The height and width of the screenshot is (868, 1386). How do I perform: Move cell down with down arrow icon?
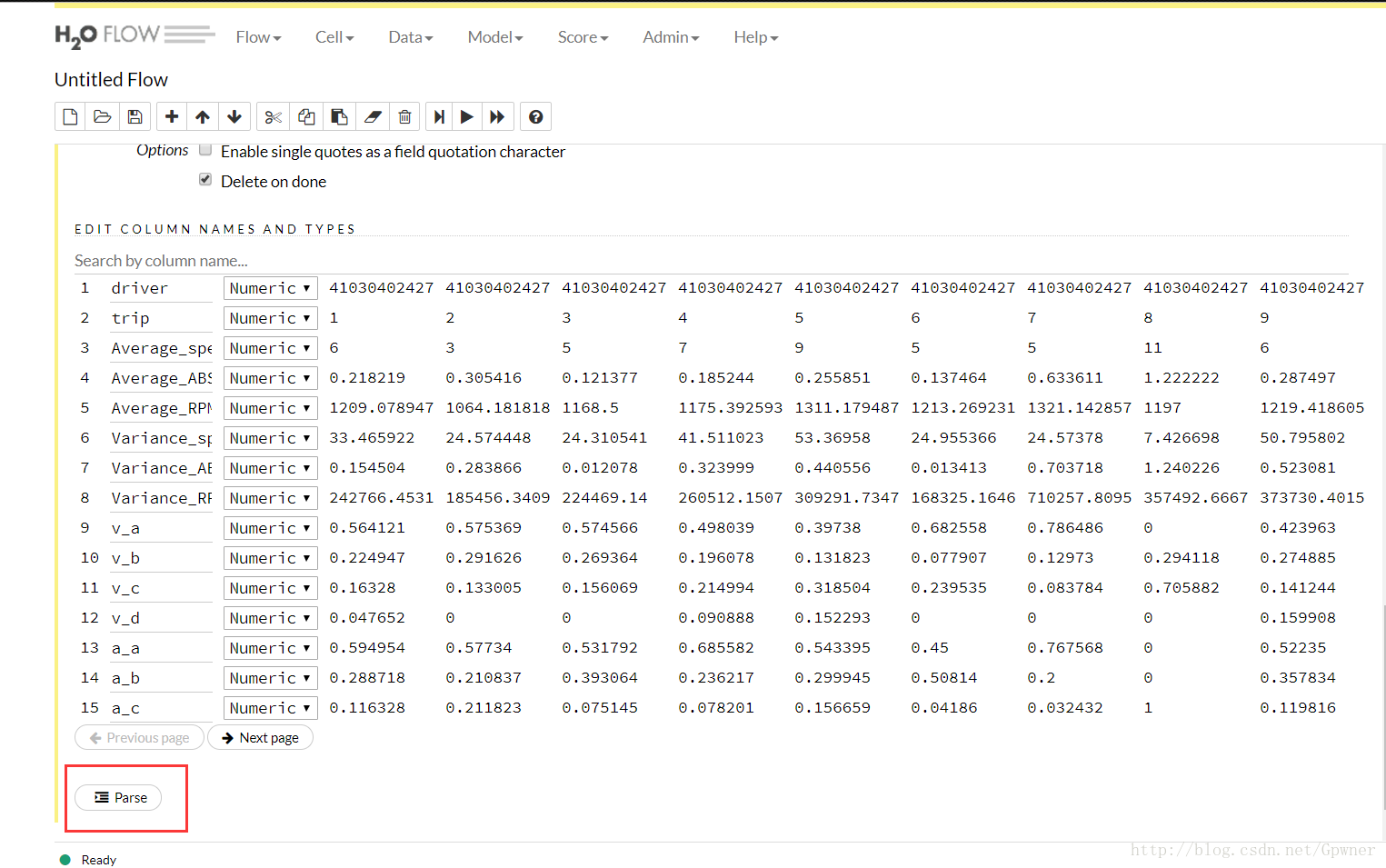click(234, 116)
